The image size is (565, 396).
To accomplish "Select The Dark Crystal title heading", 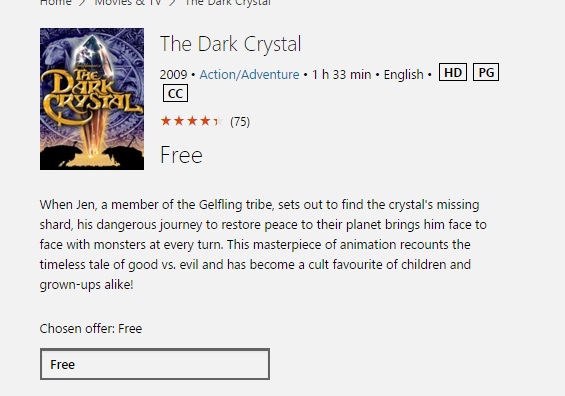I will (x=230, y=44).
